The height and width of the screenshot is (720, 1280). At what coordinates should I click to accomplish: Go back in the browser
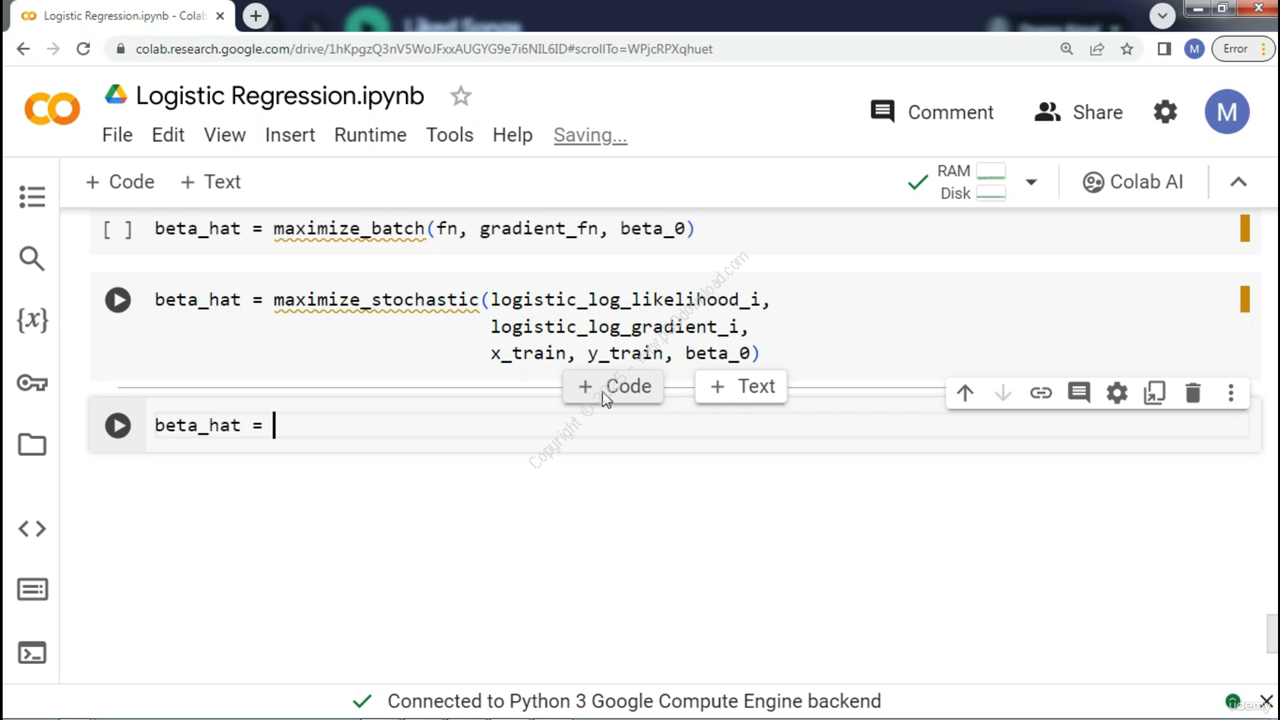click(23, 48)
